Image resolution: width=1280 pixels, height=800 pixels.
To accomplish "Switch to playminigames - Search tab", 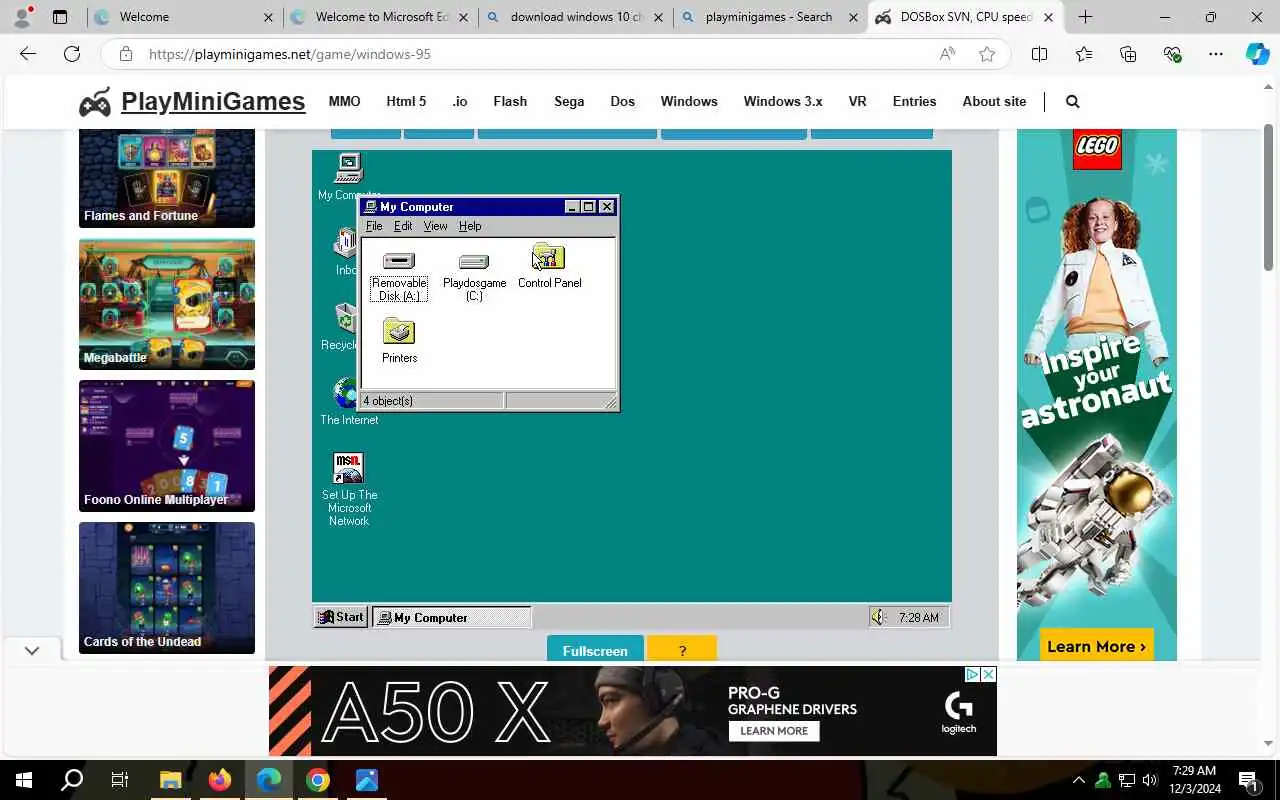I will pyautogui.click(x=770, y=17).
